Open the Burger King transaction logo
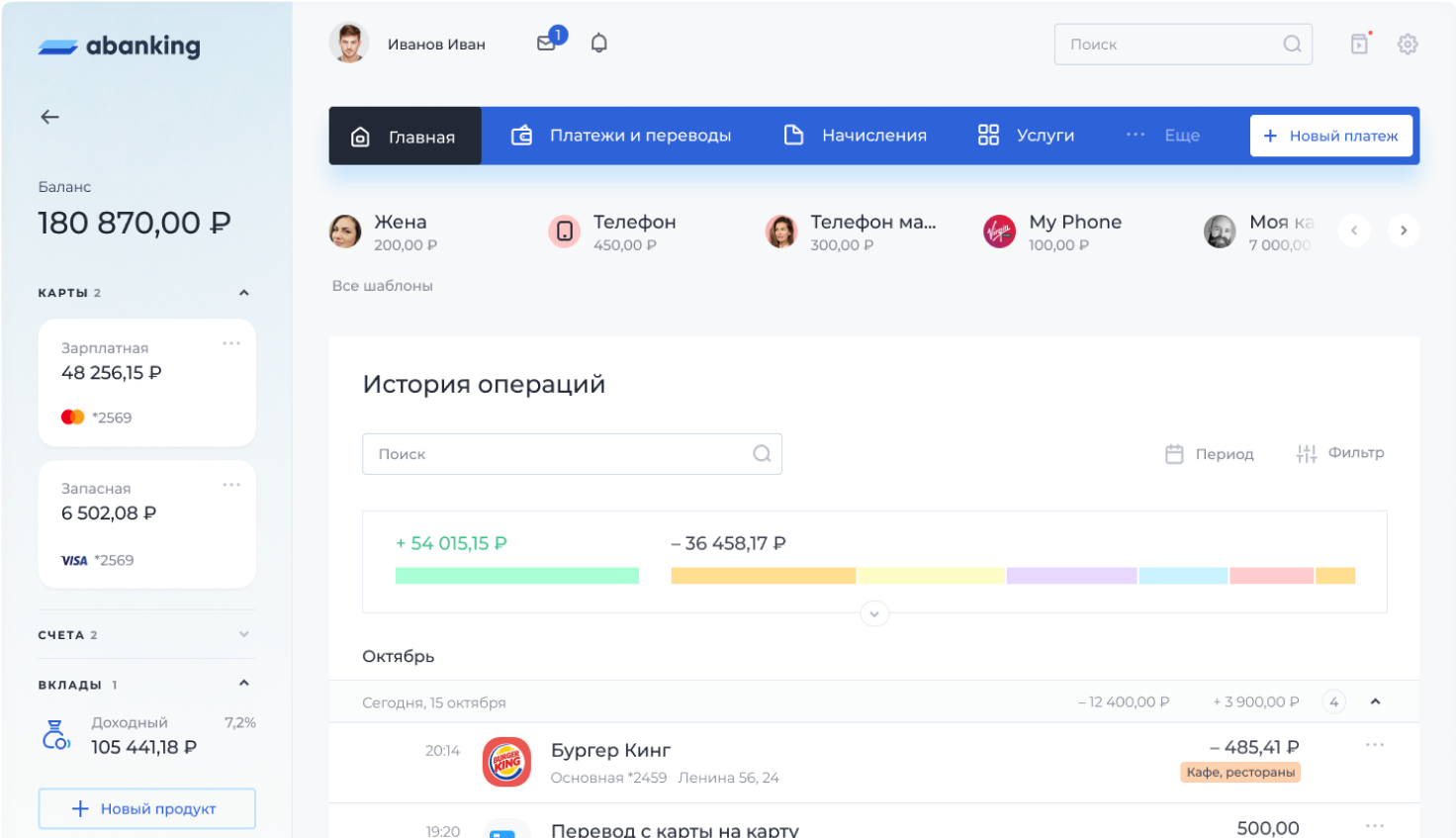The height and width of the screenshot is (838, 1456). click(x=506, y=762)
